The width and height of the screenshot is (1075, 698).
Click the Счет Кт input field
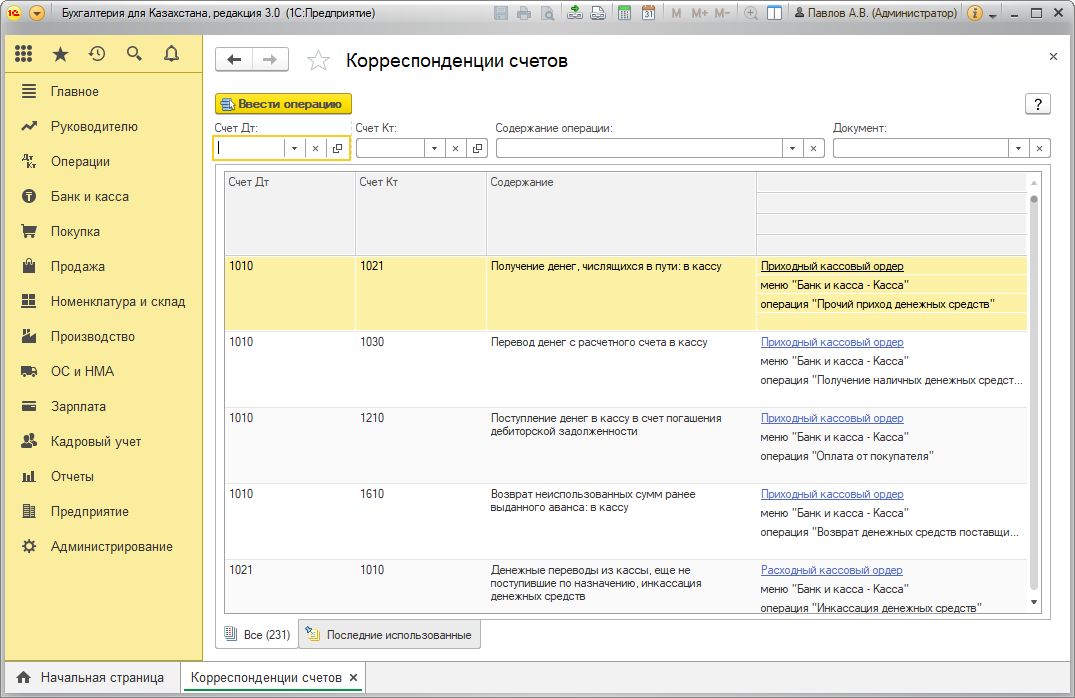[390, 148]
